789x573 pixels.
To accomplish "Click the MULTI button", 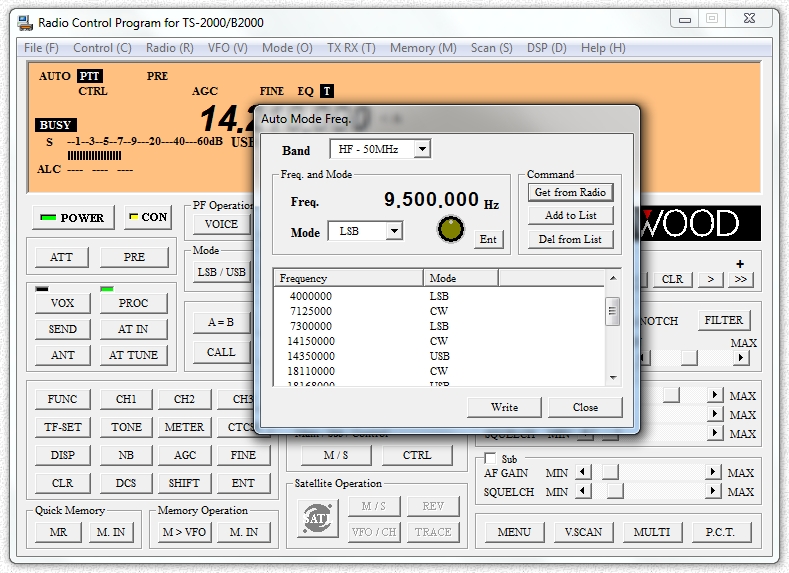I will (x=652, y=532).
